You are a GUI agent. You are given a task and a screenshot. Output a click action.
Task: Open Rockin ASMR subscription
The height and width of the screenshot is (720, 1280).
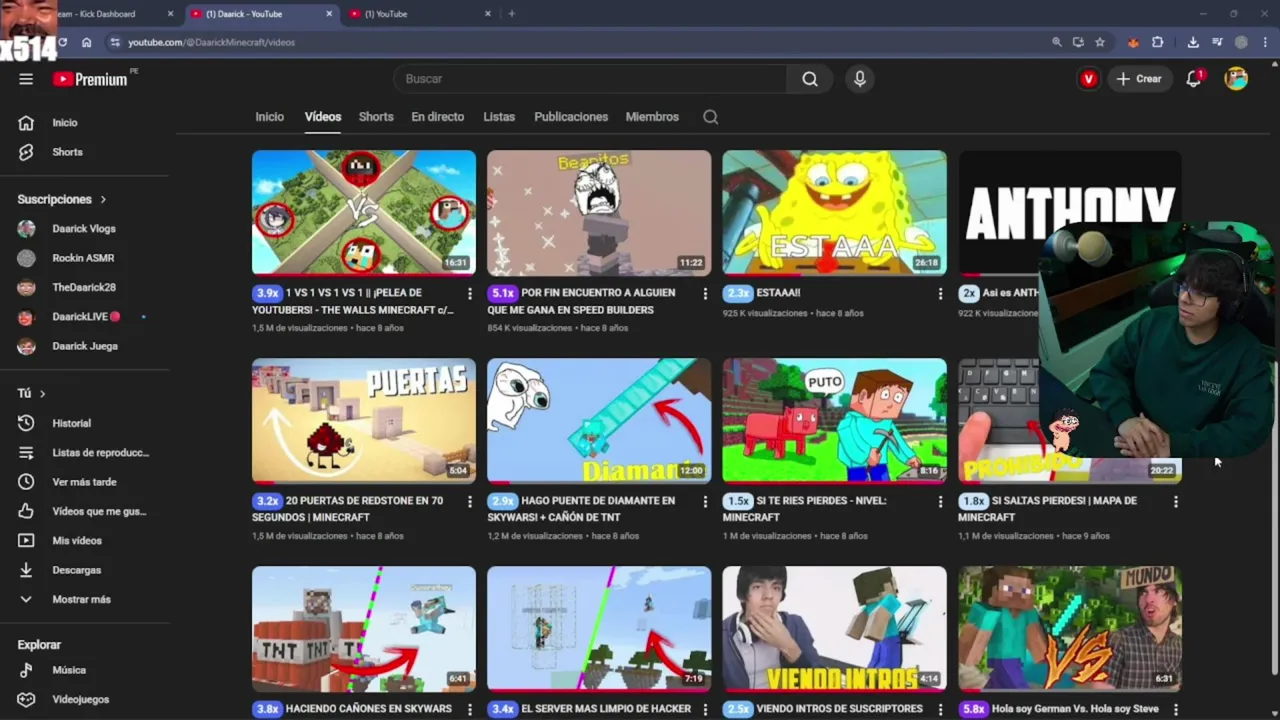[x=85, y=258]
